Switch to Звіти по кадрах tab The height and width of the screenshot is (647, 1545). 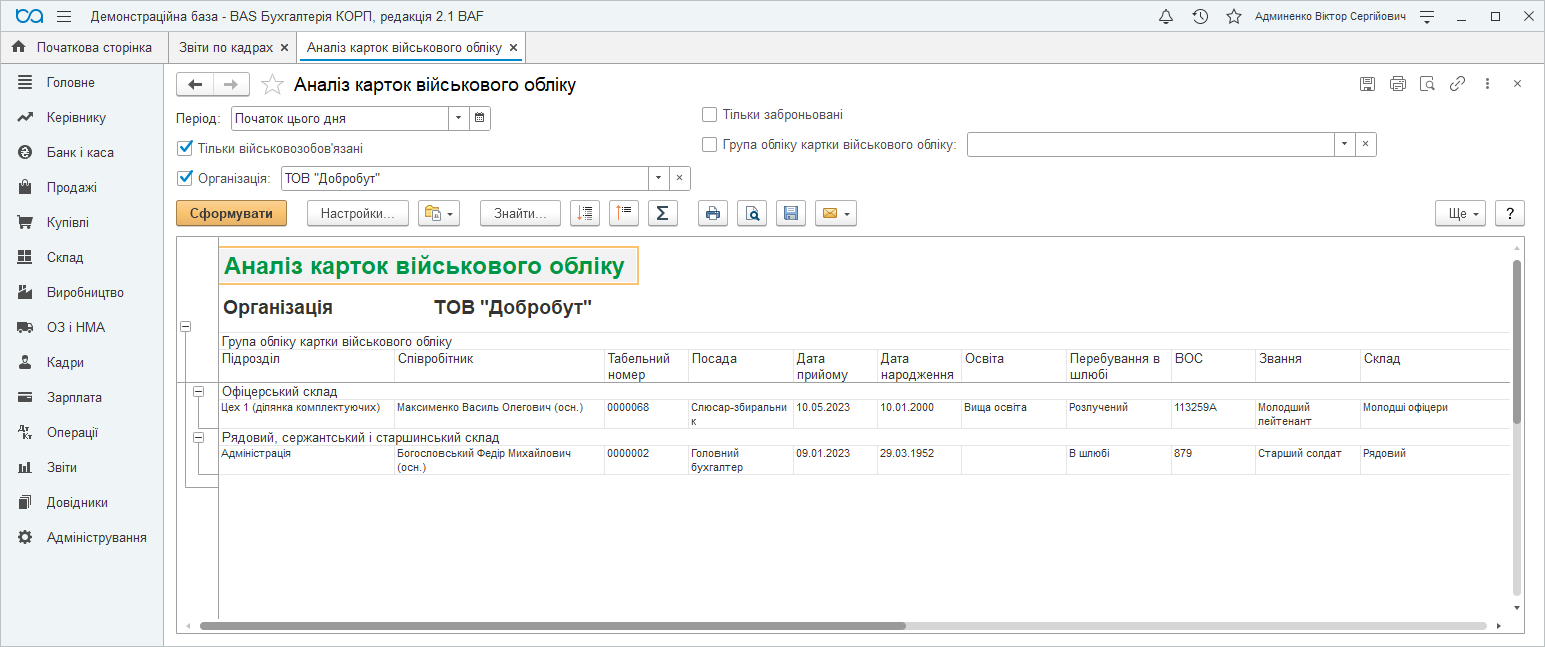[226, 47]
